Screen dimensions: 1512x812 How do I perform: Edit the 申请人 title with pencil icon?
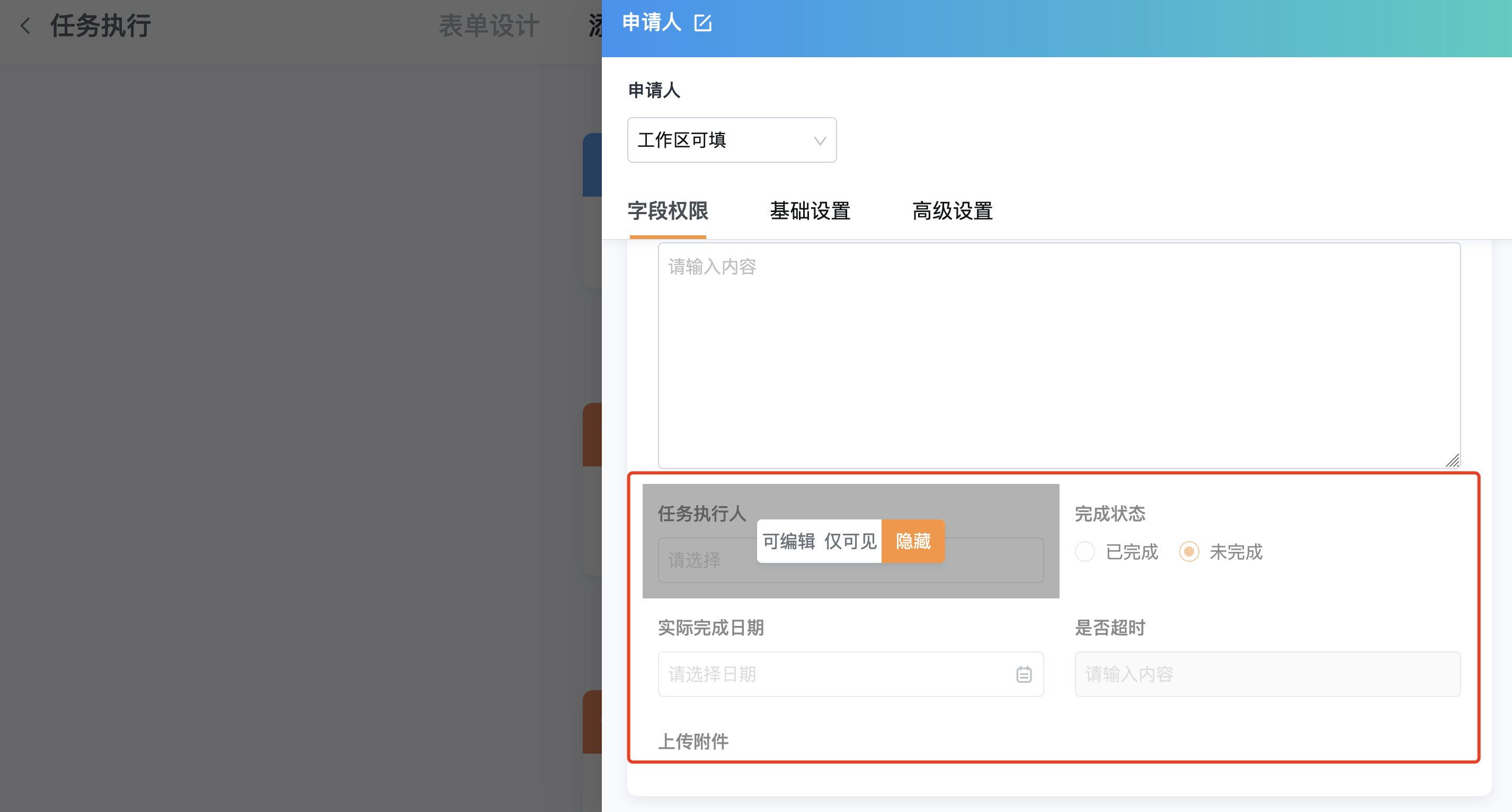[x=702, y=23]
